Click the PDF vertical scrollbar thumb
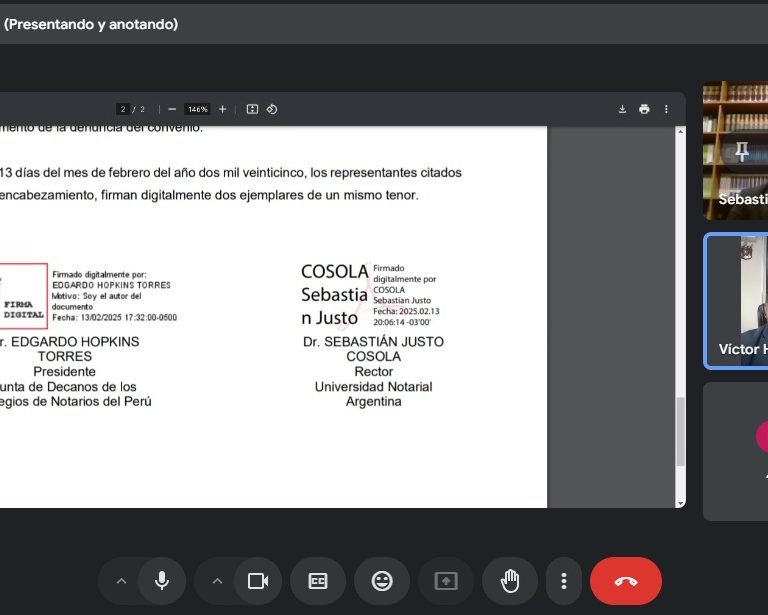Image resolution: width=768 pixels, height=615 pixels. point(680,431)
